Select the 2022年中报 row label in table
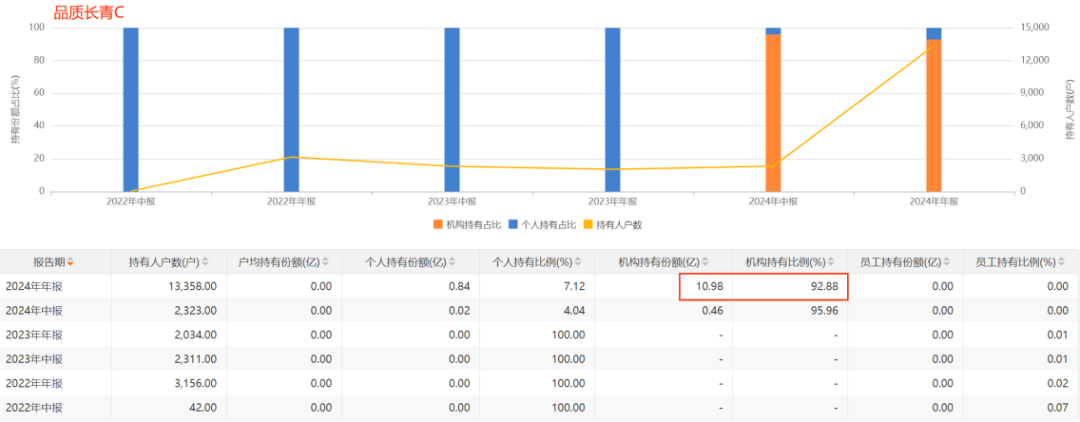 point(34,407)
